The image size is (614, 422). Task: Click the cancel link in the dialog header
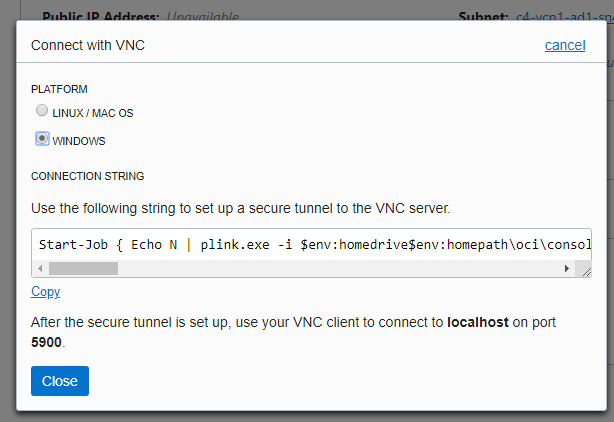(x=564, y=45)
